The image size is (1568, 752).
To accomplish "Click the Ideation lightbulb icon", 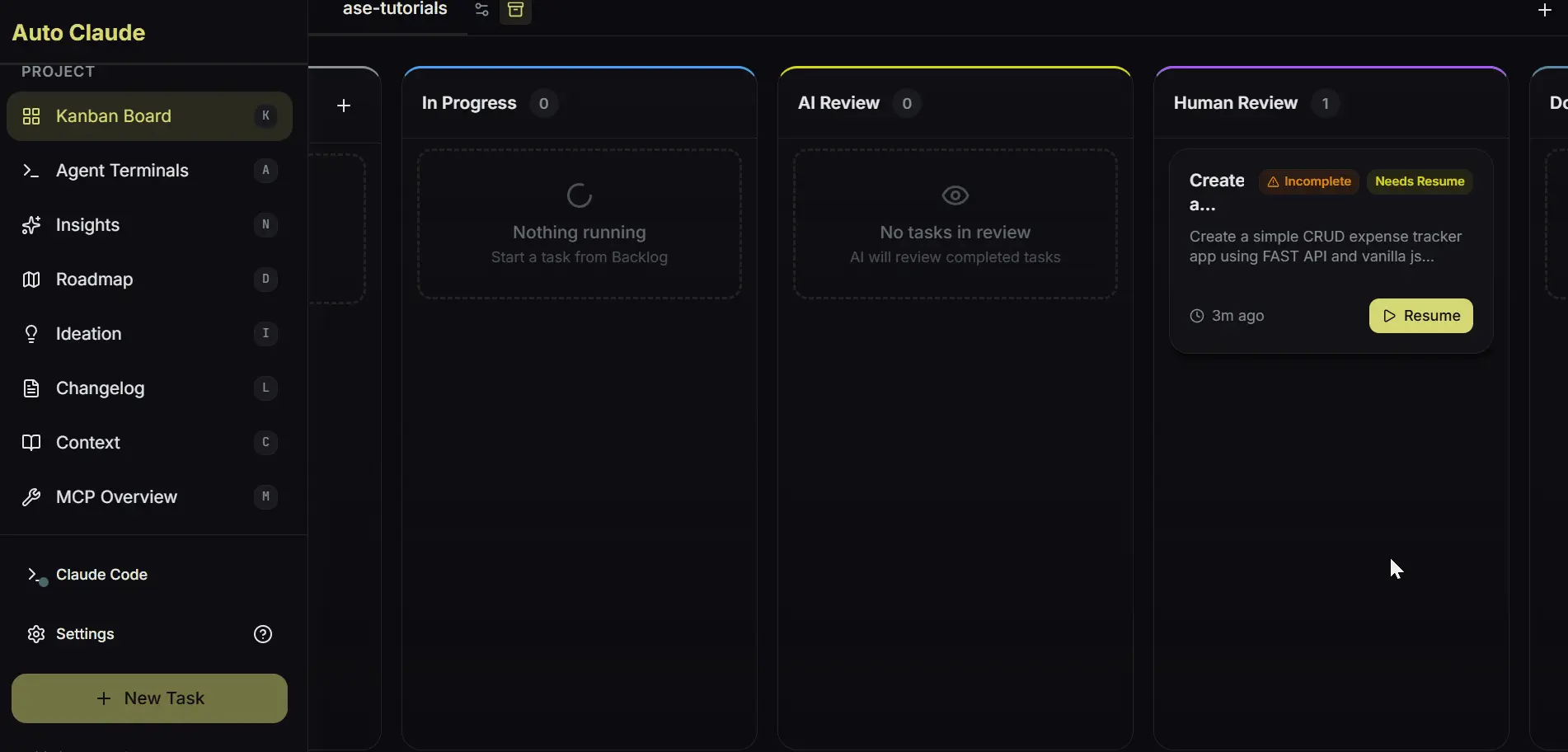I will pyautogui.click(x=31, y=334).
